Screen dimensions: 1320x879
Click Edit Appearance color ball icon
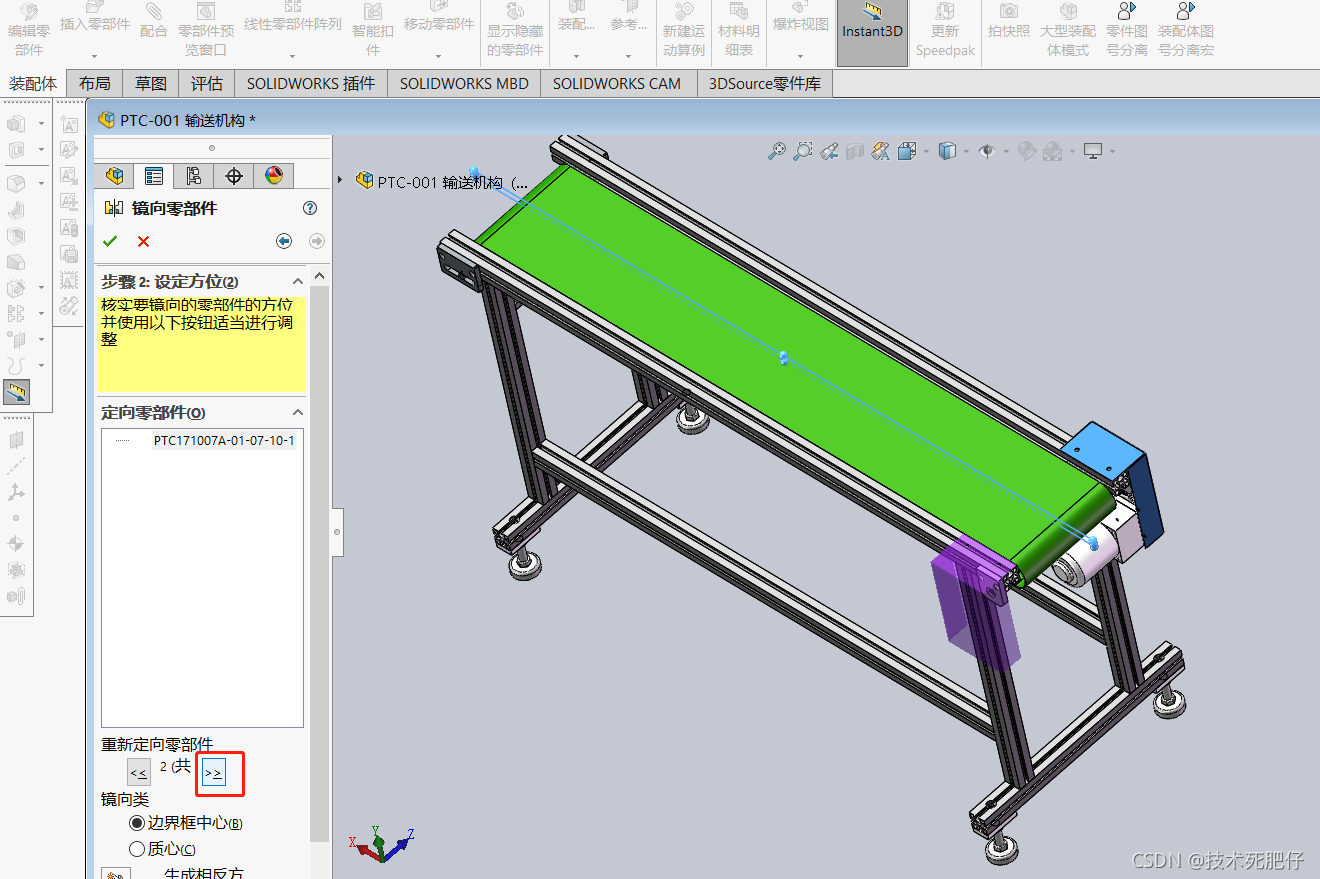(x=1026, y=151)
